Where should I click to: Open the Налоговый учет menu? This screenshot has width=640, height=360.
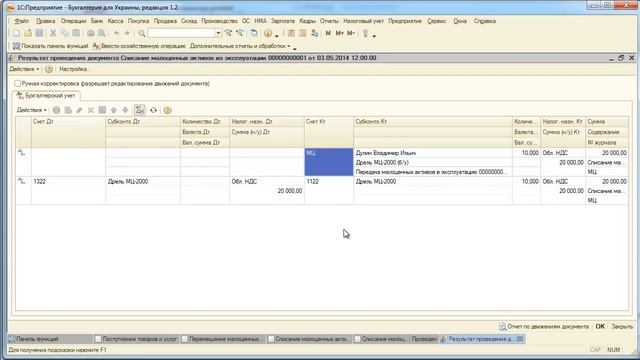coord(363,21)
